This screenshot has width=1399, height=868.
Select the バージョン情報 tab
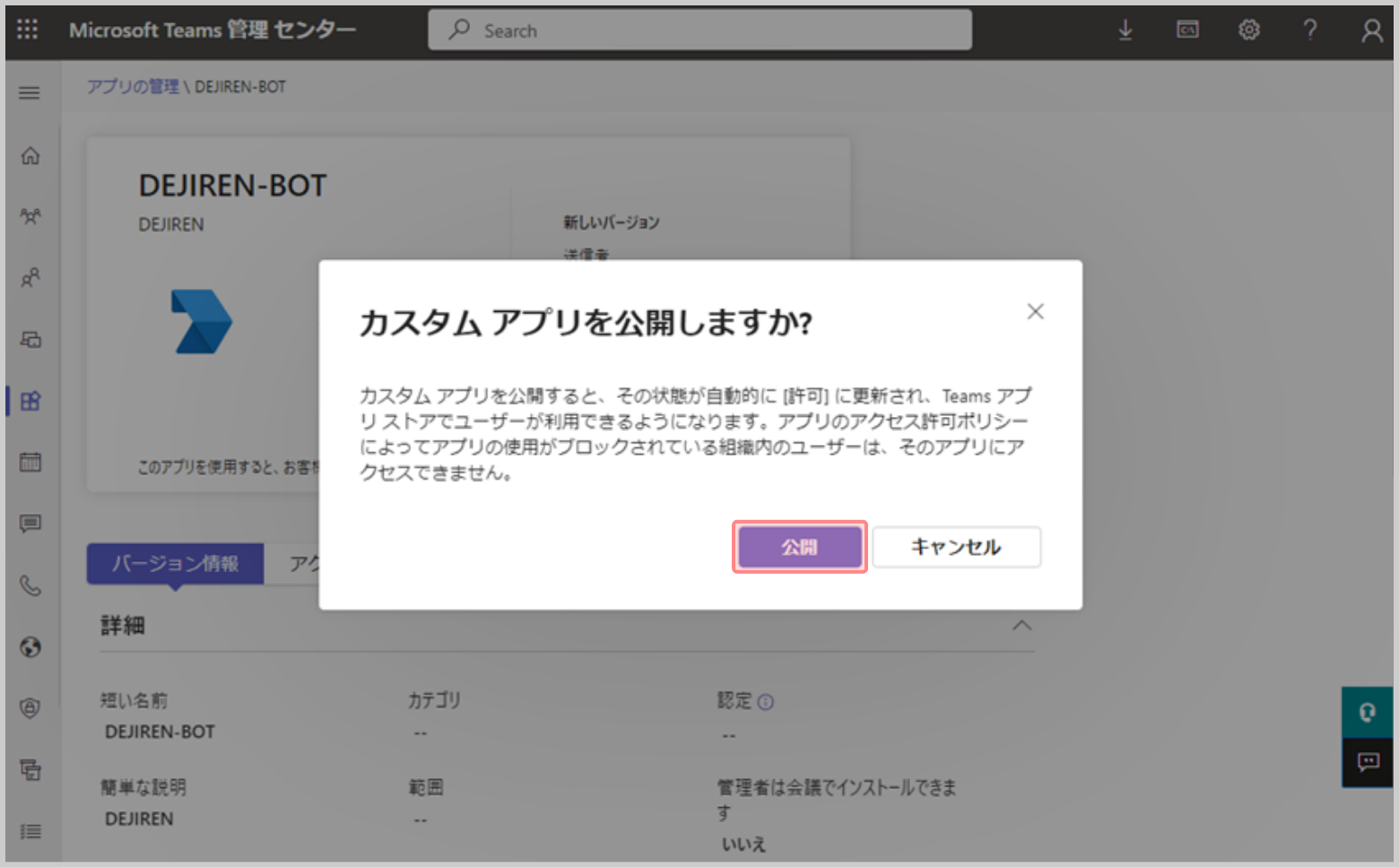pos(175,564)
